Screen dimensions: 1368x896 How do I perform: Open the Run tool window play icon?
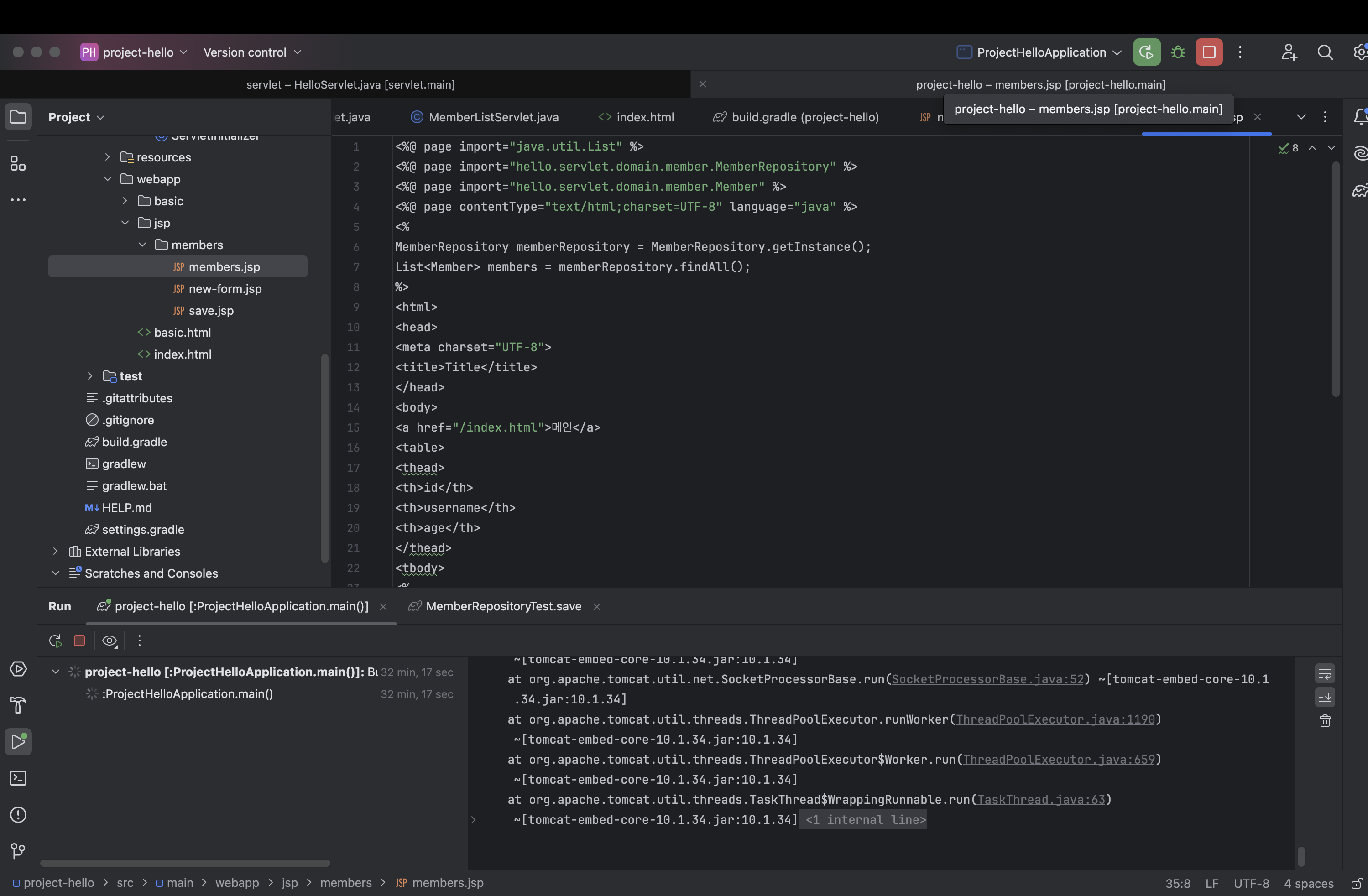click(x=18, y=741)
